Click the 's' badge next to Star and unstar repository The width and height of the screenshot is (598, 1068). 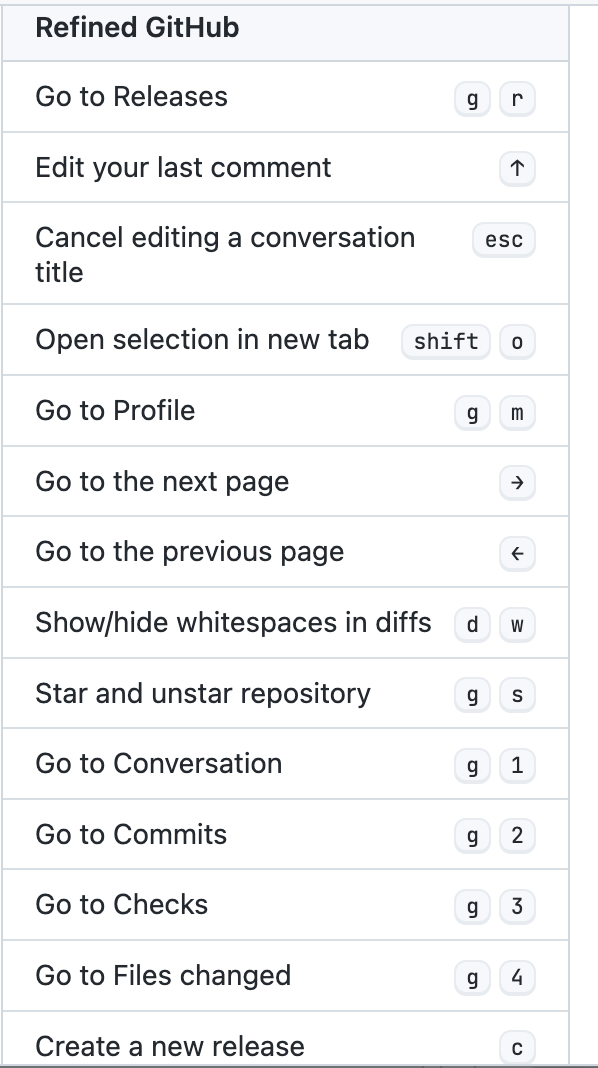click(516, 693)
